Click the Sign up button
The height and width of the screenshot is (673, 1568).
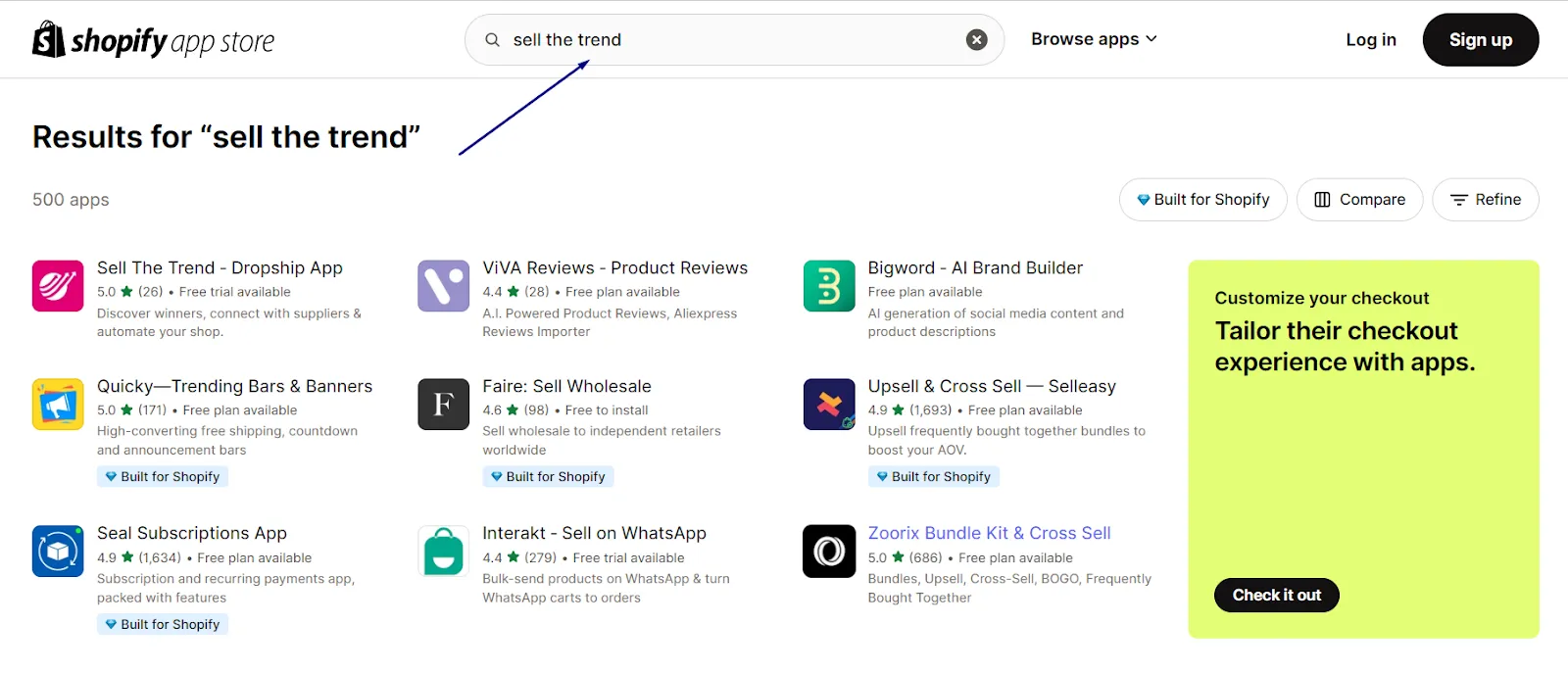(x=1480, y=39)
